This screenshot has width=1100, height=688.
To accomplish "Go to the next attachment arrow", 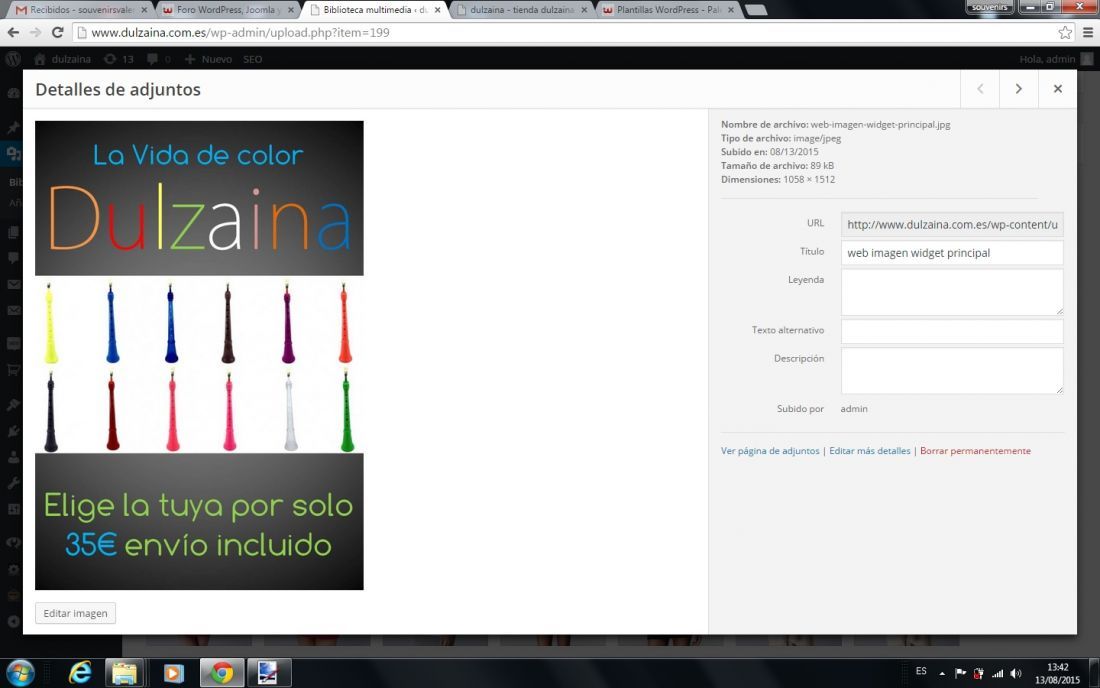I will pos(1019,89).
